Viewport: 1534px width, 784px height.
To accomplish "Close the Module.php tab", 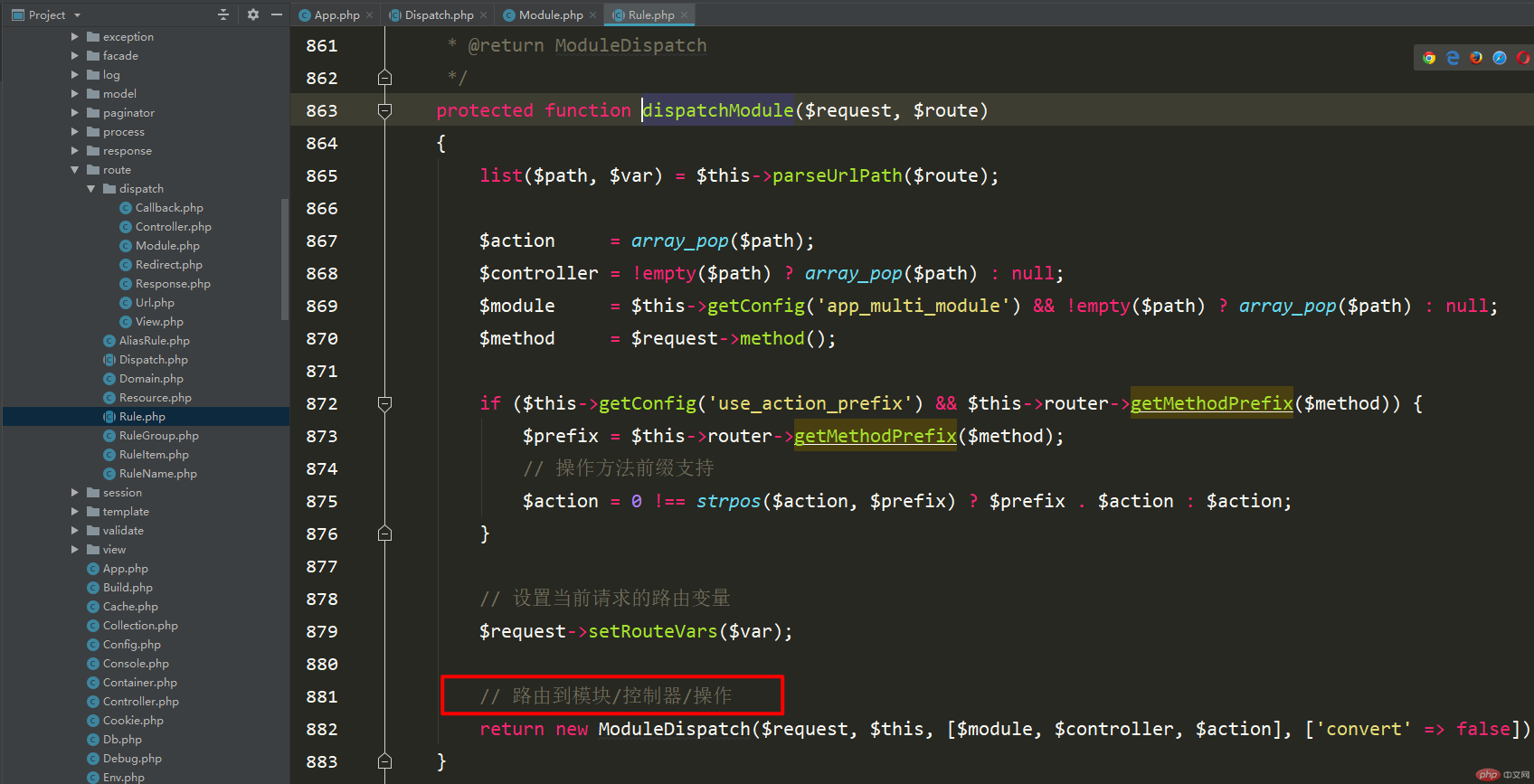I will point(593,15).
